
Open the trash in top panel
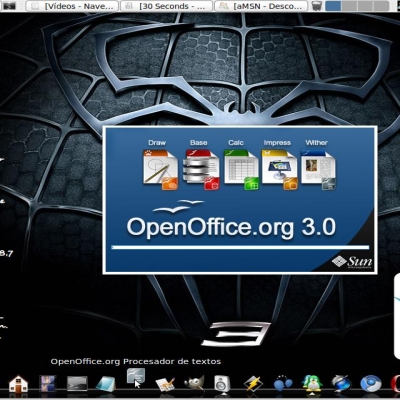point(317,6)
